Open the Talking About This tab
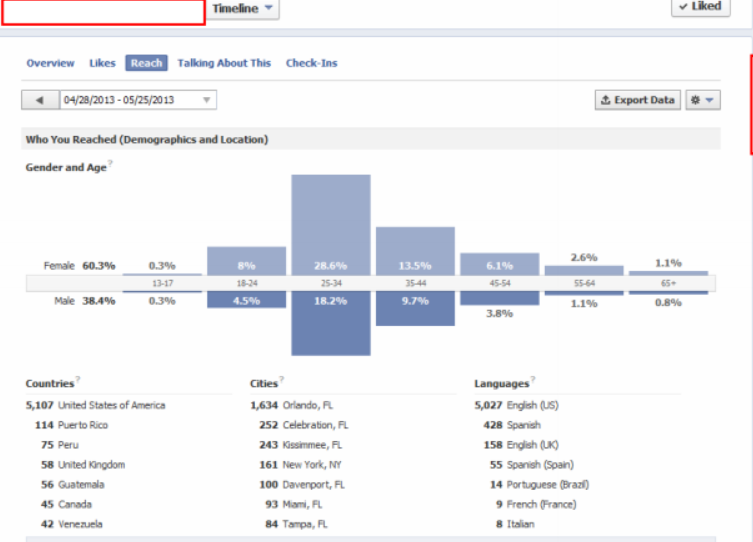Screen dimensions: 753x542 point(224,63)
